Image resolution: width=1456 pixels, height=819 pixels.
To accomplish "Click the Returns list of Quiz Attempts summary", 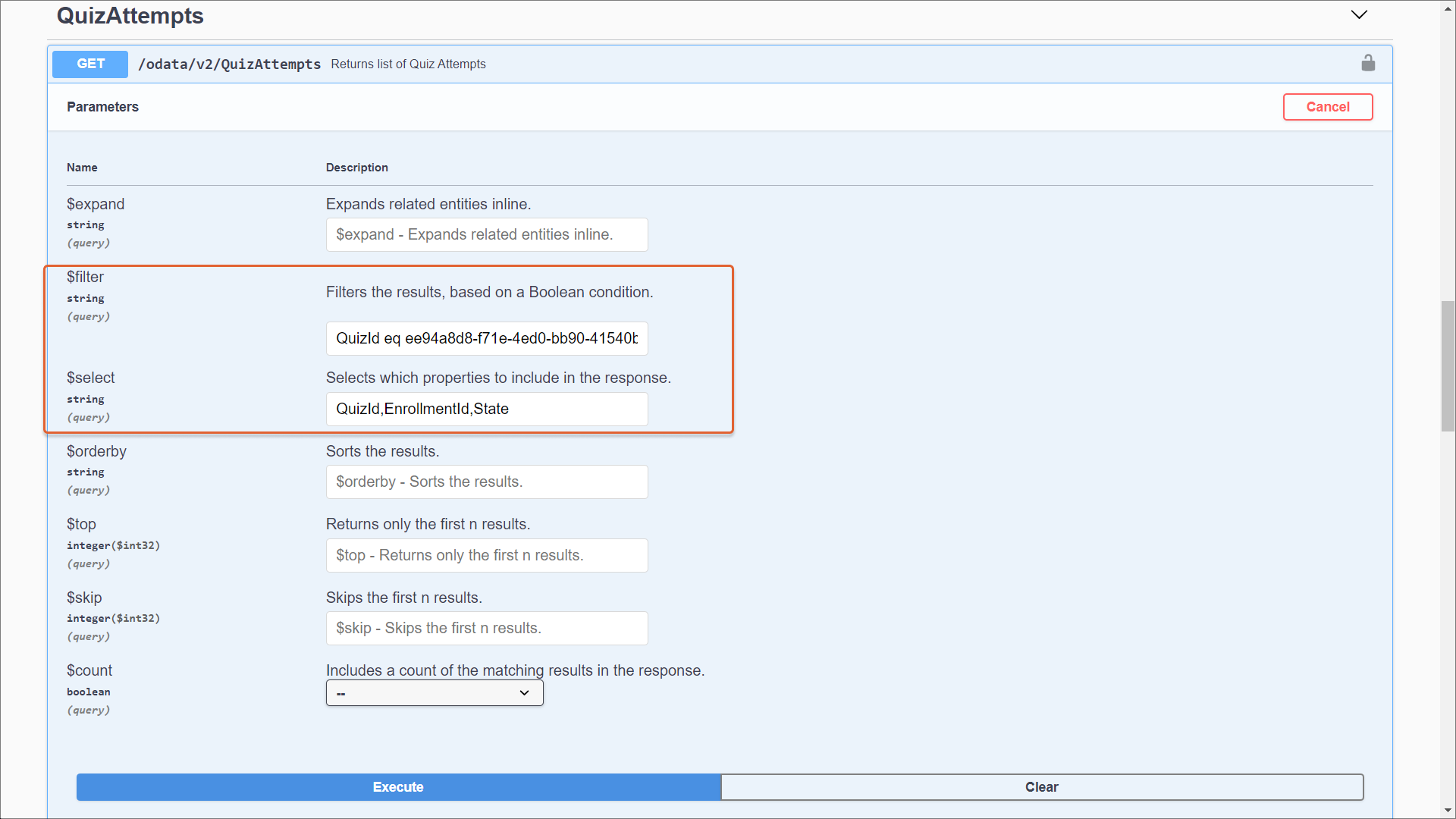I will (x=408, y=64).
